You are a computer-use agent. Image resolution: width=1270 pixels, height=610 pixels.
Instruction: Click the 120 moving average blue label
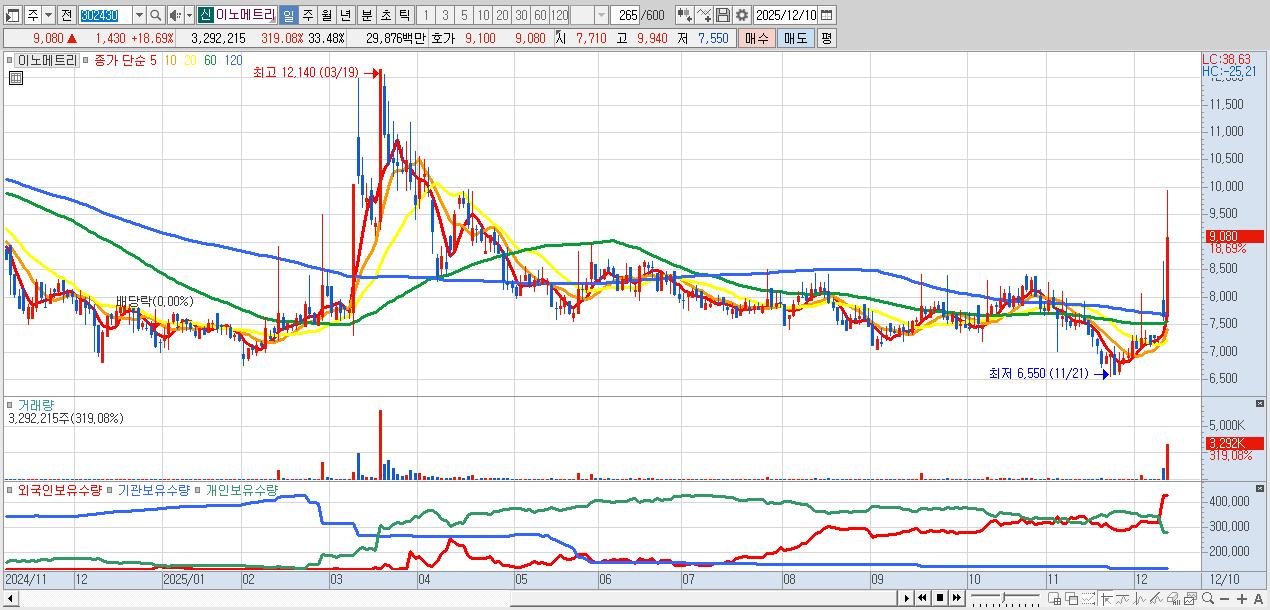232,60
